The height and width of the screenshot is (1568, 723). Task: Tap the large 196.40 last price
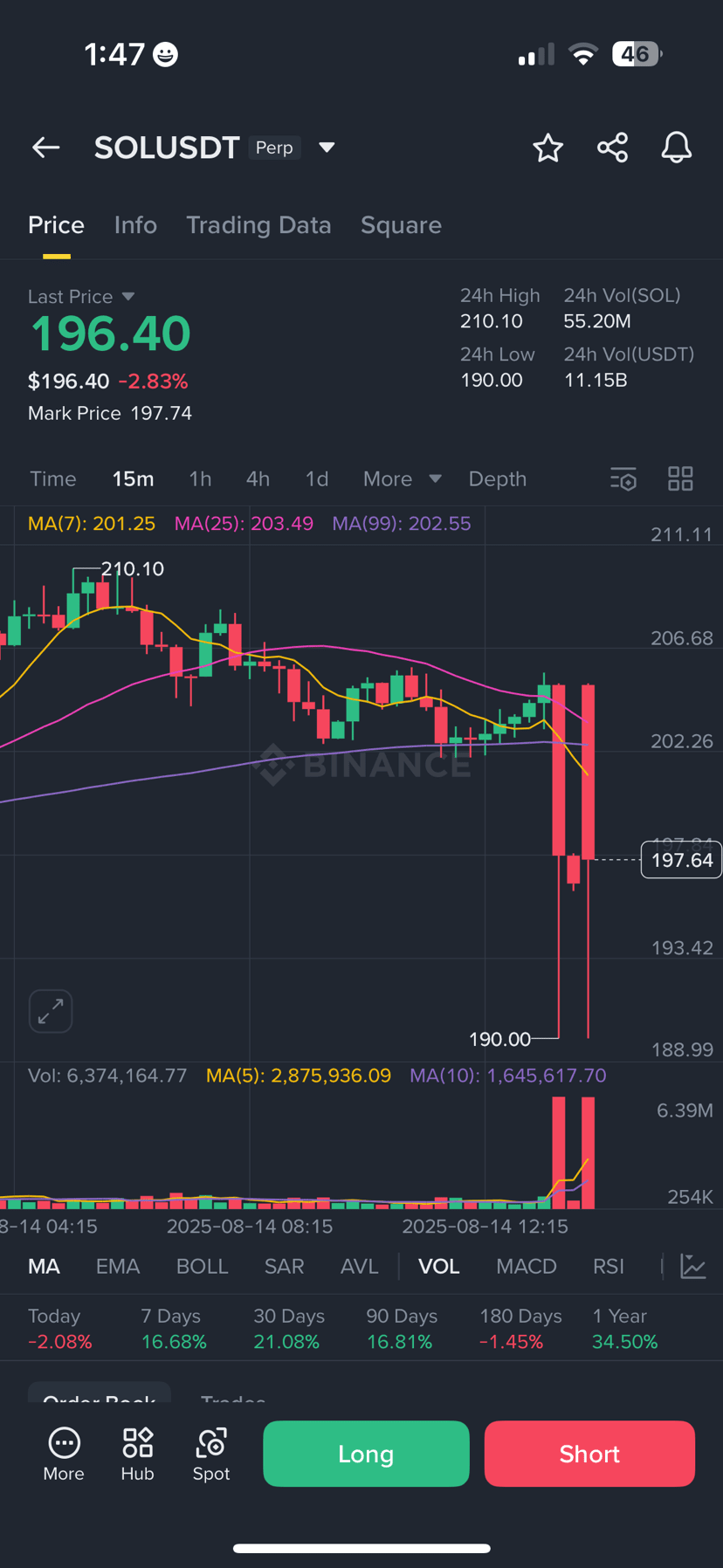pyautogui.click(x=110, y=334)
